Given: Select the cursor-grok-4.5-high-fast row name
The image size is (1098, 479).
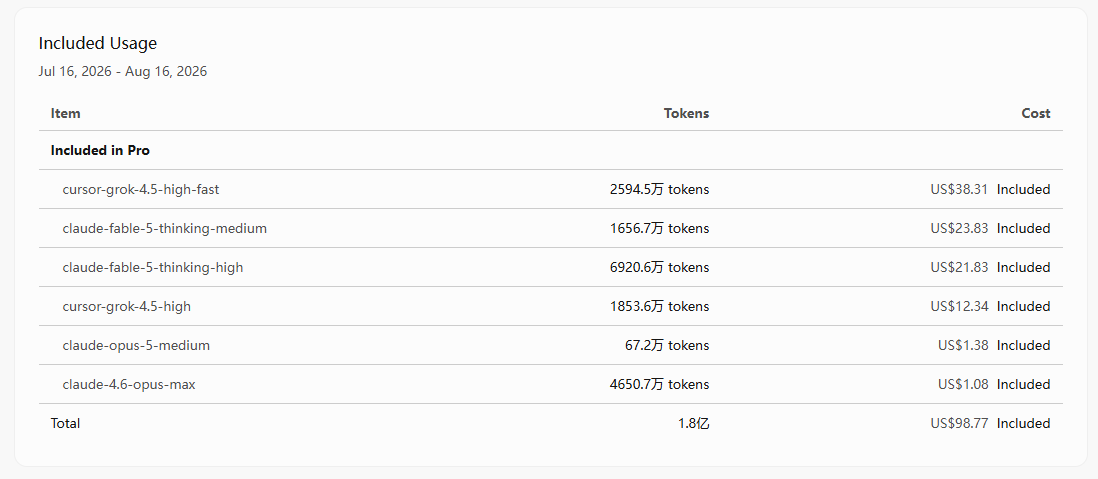Looking at the screenshot, I should pyautogui.click(x=141, y=189).
